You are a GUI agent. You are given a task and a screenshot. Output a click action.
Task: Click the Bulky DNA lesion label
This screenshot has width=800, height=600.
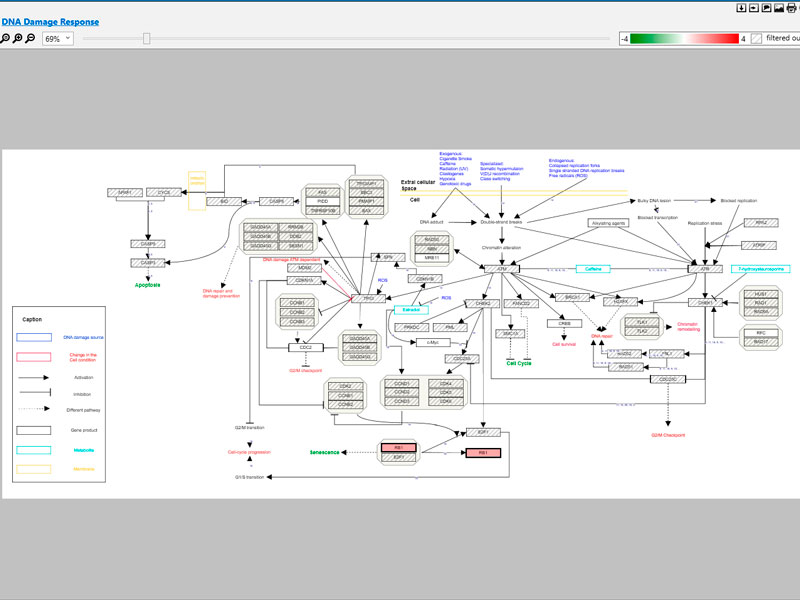654,201
